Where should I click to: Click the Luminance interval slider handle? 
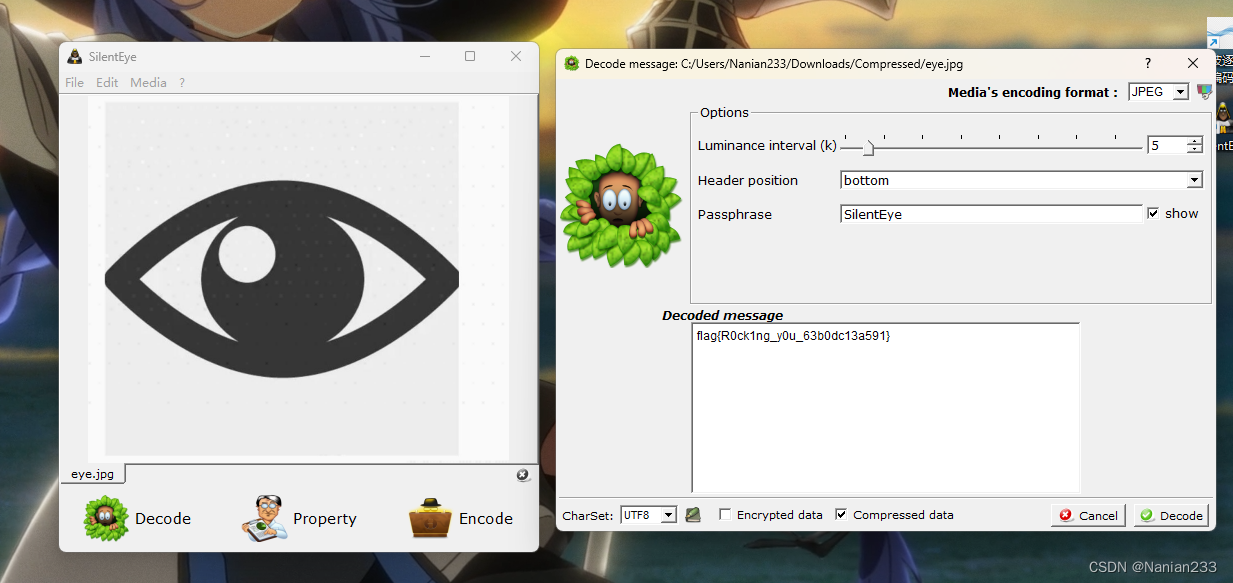pyautogui.click(x=867, y=148)
